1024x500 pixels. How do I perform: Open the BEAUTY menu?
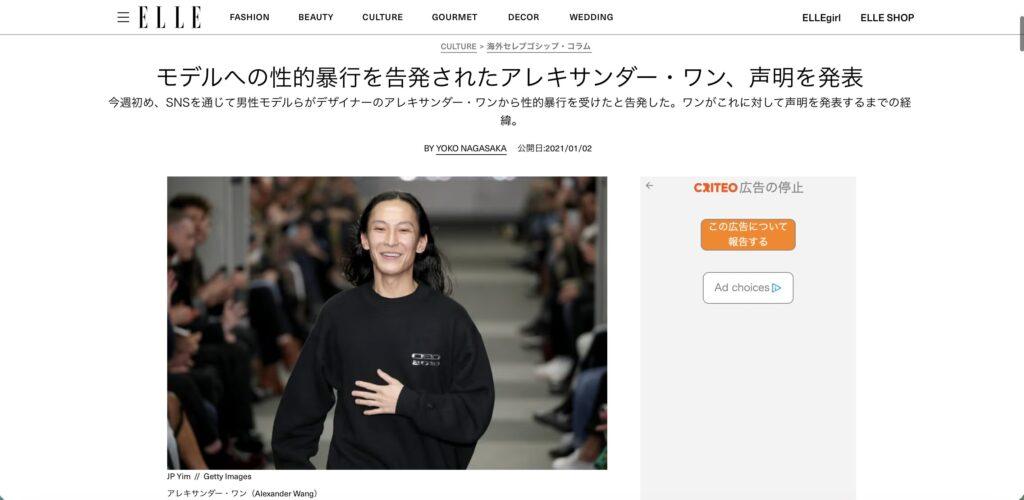tap(316, 18)
